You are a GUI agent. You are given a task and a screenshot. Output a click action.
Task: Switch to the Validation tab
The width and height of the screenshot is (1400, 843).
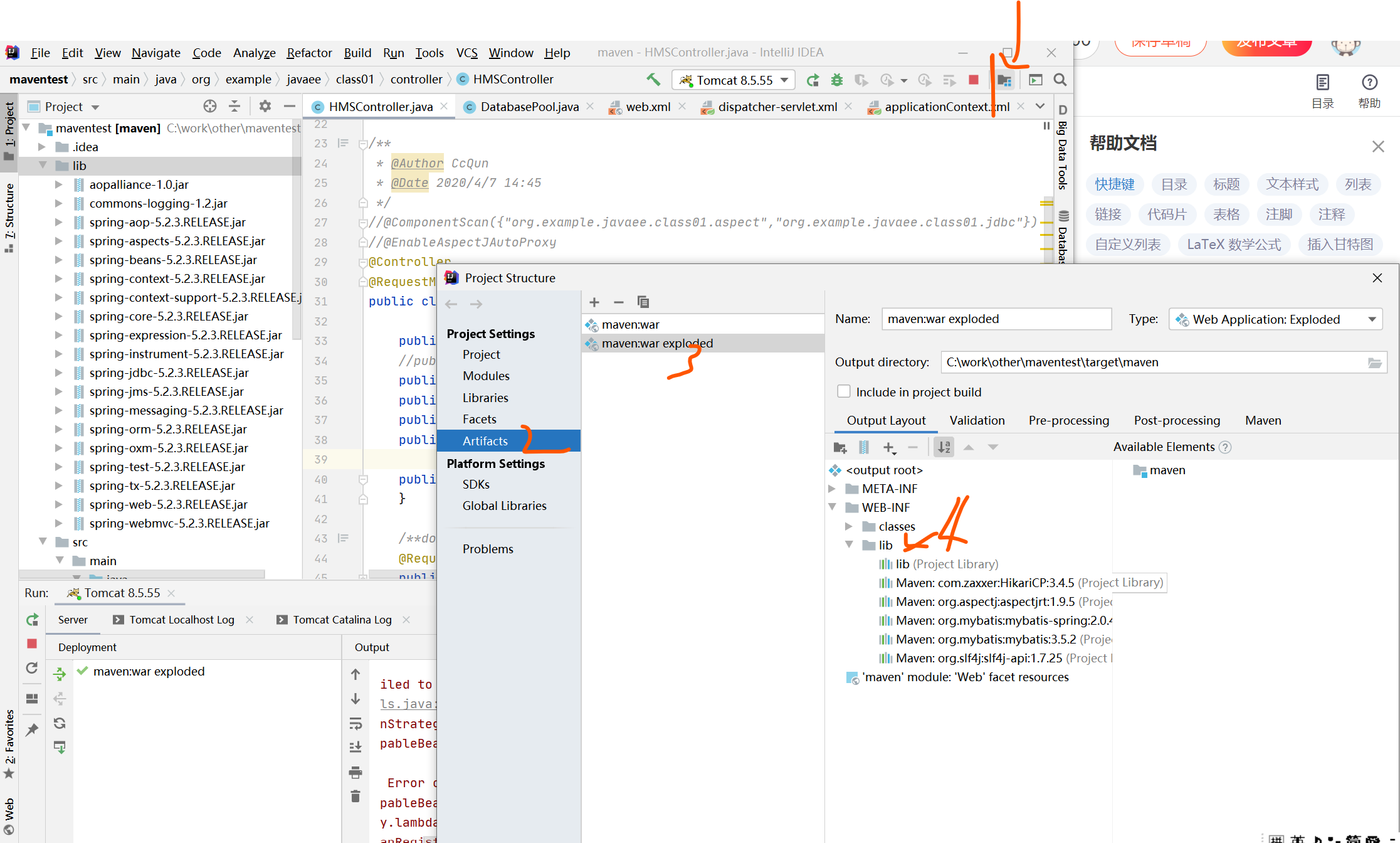976,420
